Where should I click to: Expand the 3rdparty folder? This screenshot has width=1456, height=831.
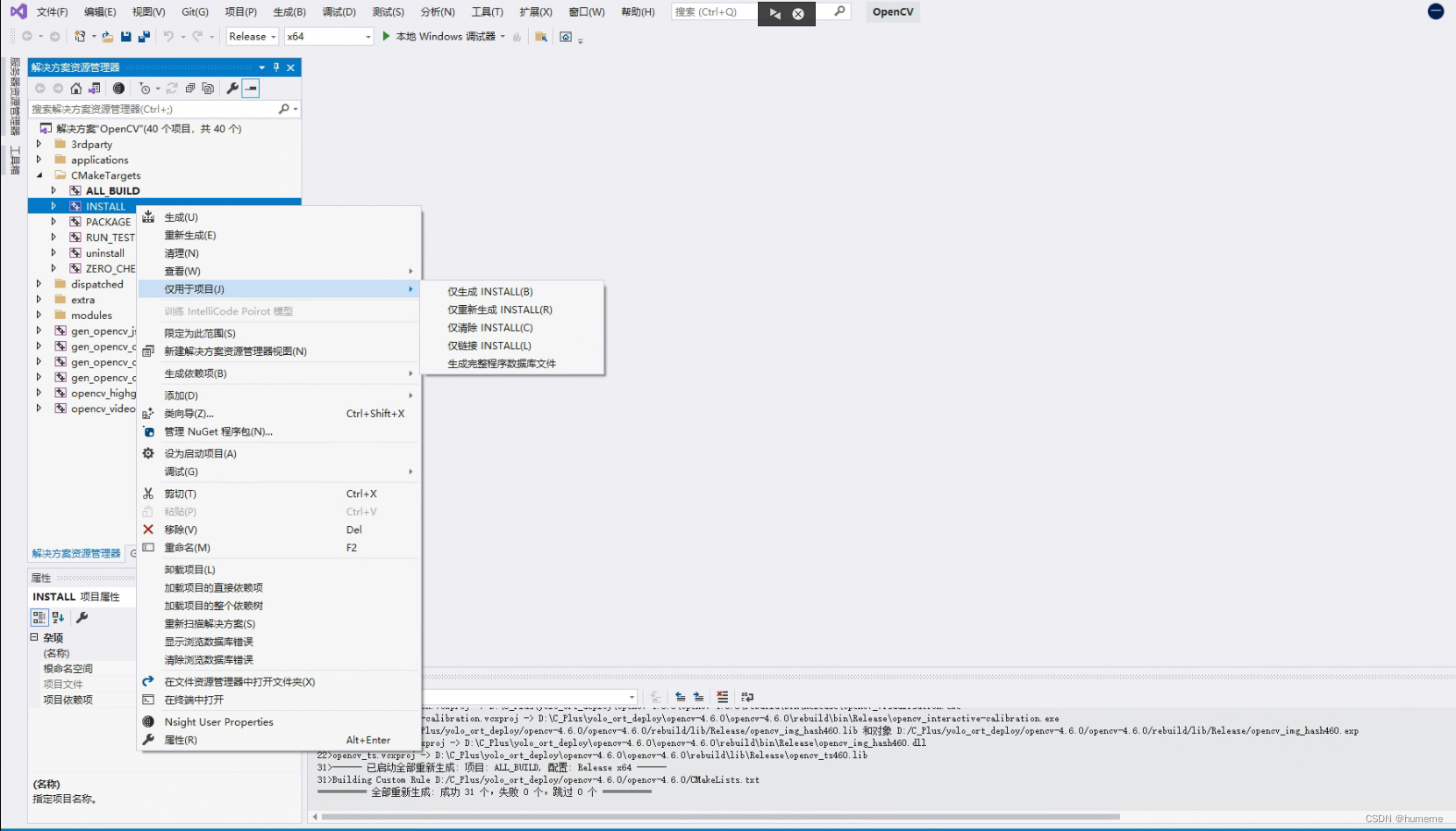pos(39,144)
